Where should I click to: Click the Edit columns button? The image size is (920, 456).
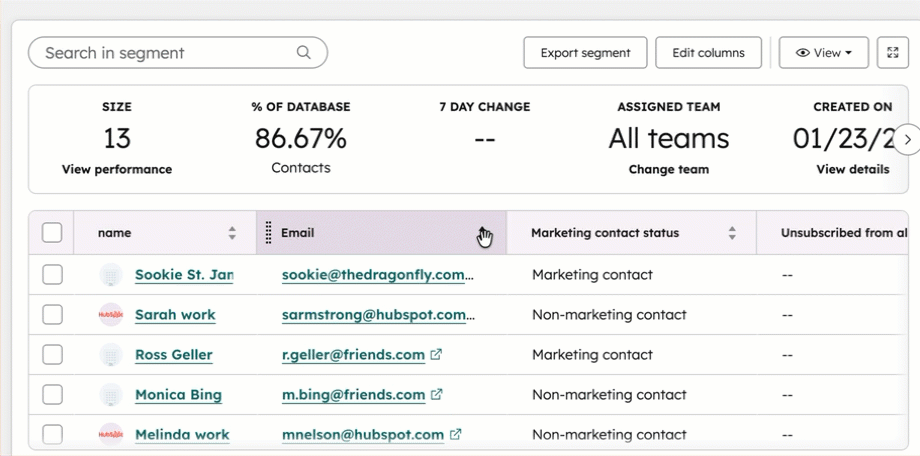click(708, 53)
